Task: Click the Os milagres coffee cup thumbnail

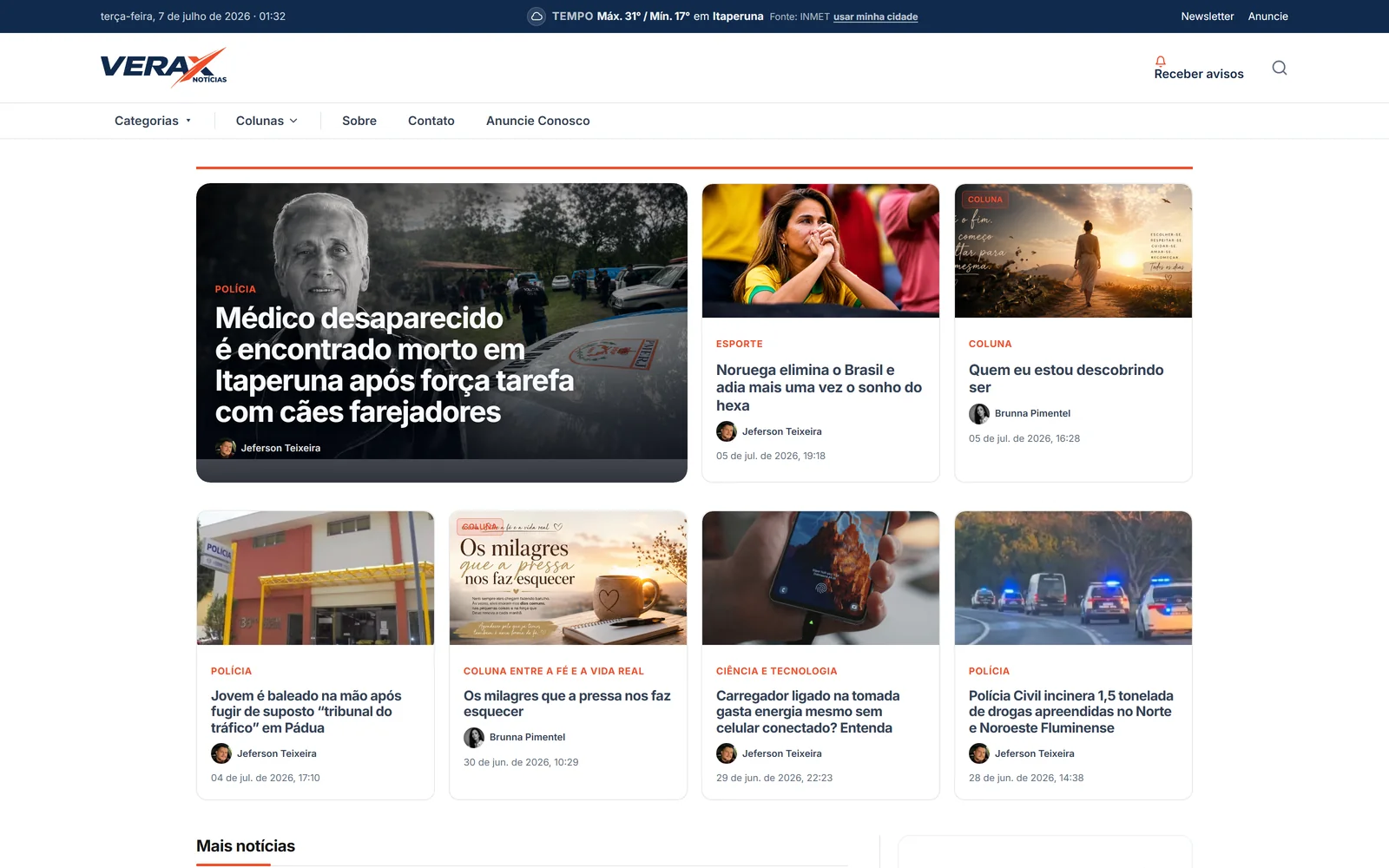Action: tap(568, 578)
